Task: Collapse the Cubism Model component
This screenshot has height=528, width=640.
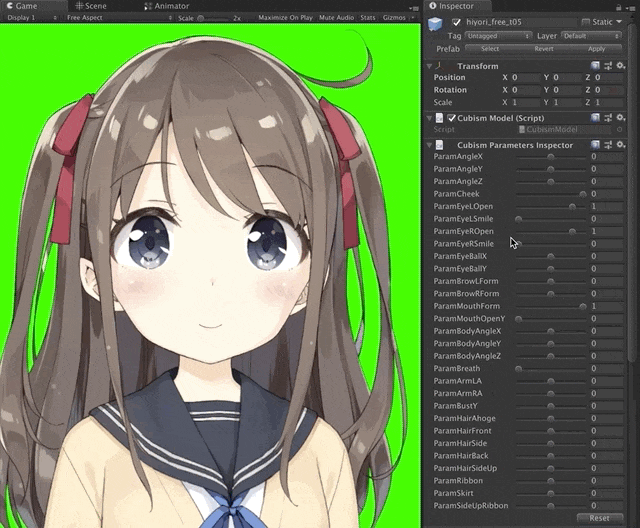Action: coord(429,118)
